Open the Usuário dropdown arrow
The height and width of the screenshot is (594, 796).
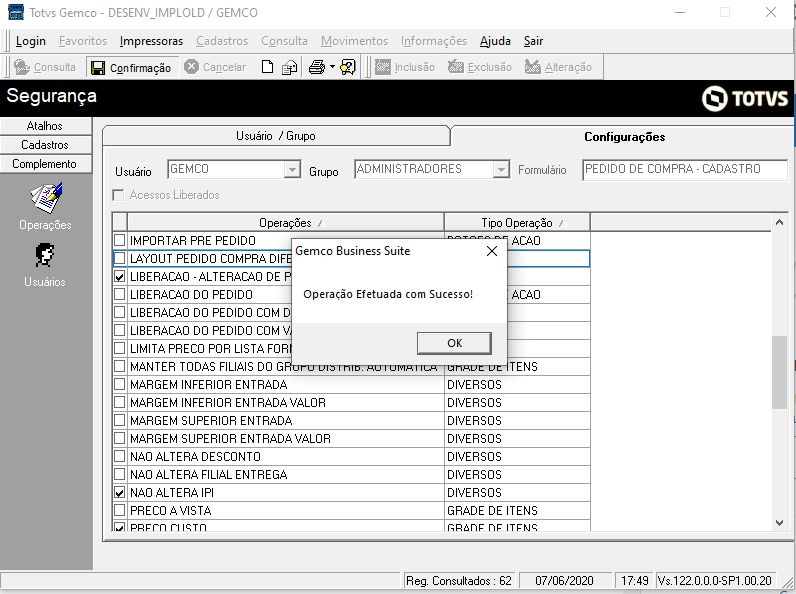(292, 169)
